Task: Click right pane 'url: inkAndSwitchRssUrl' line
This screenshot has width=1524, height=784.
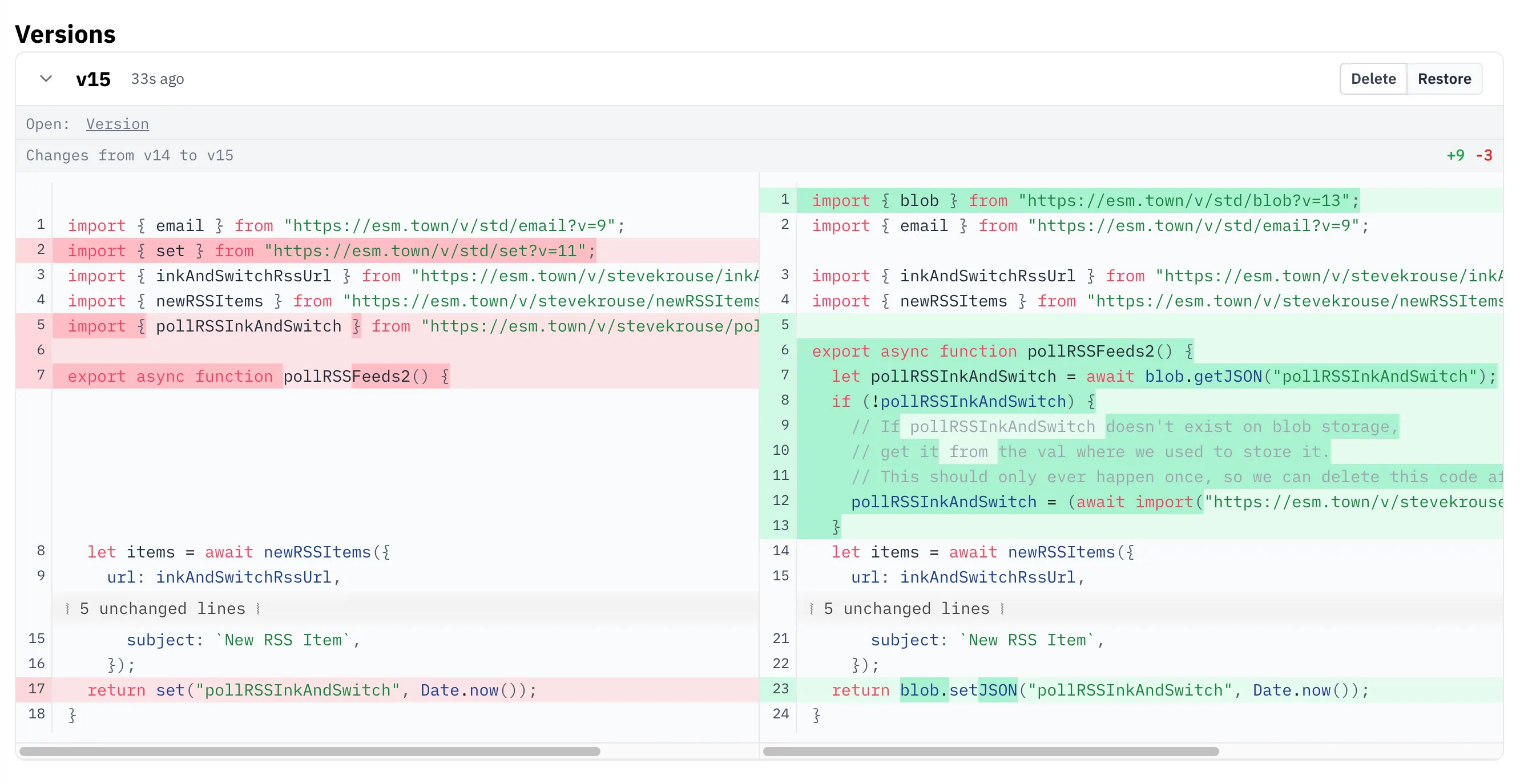Action: [x=967, y=577]
